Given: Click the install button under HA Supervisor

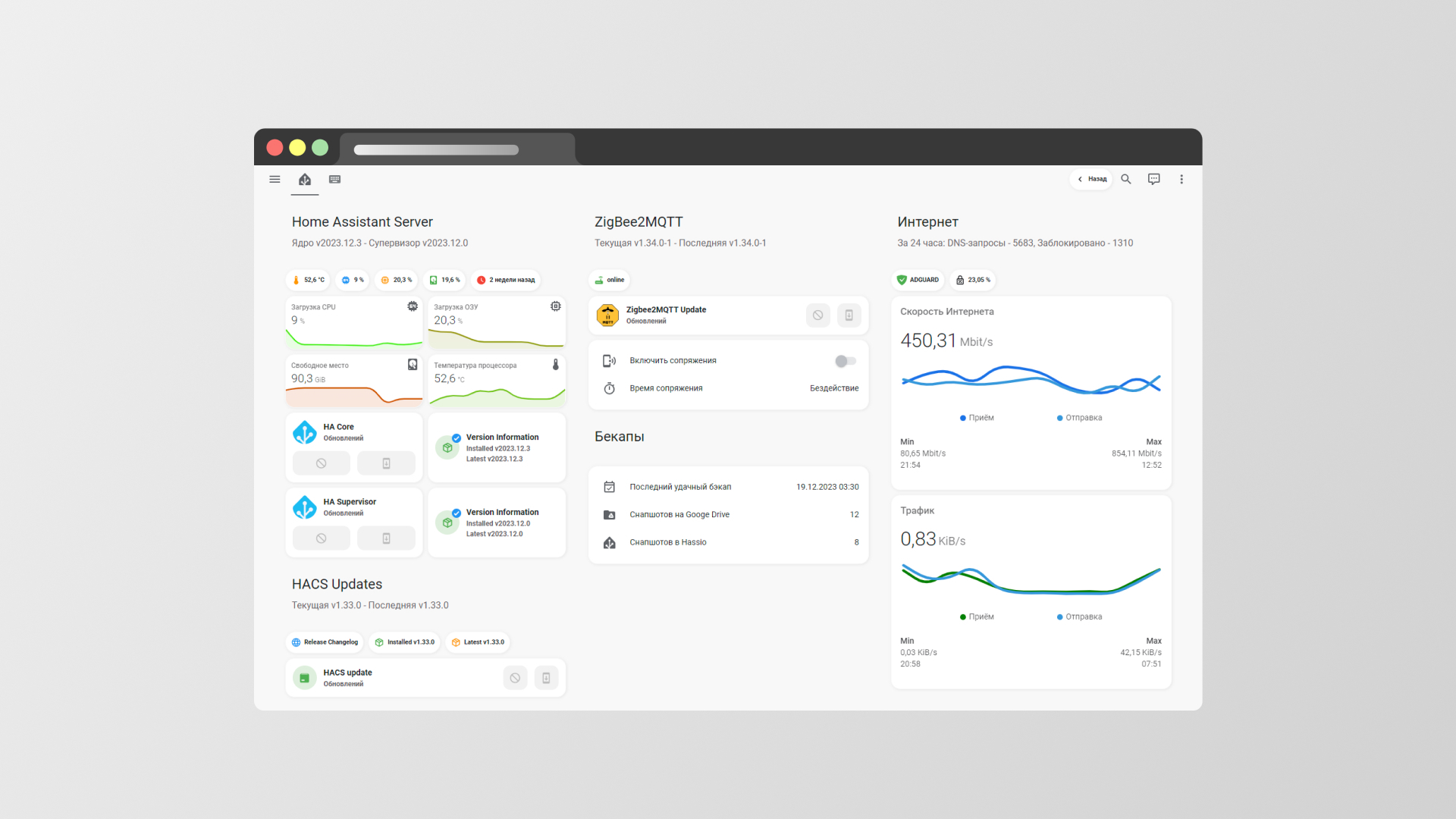Looking at the screenshot, I should [x=387, y=538].
